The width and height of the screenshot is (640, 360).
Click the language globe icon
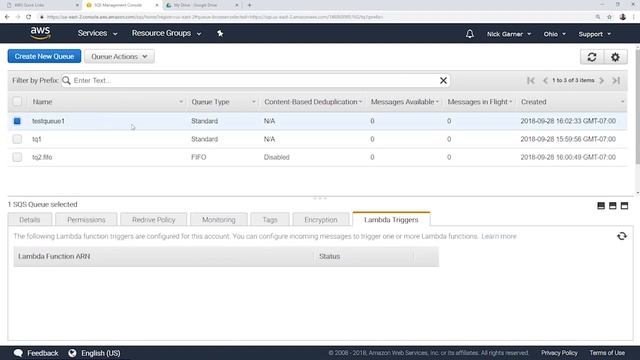tap(72, 353)
